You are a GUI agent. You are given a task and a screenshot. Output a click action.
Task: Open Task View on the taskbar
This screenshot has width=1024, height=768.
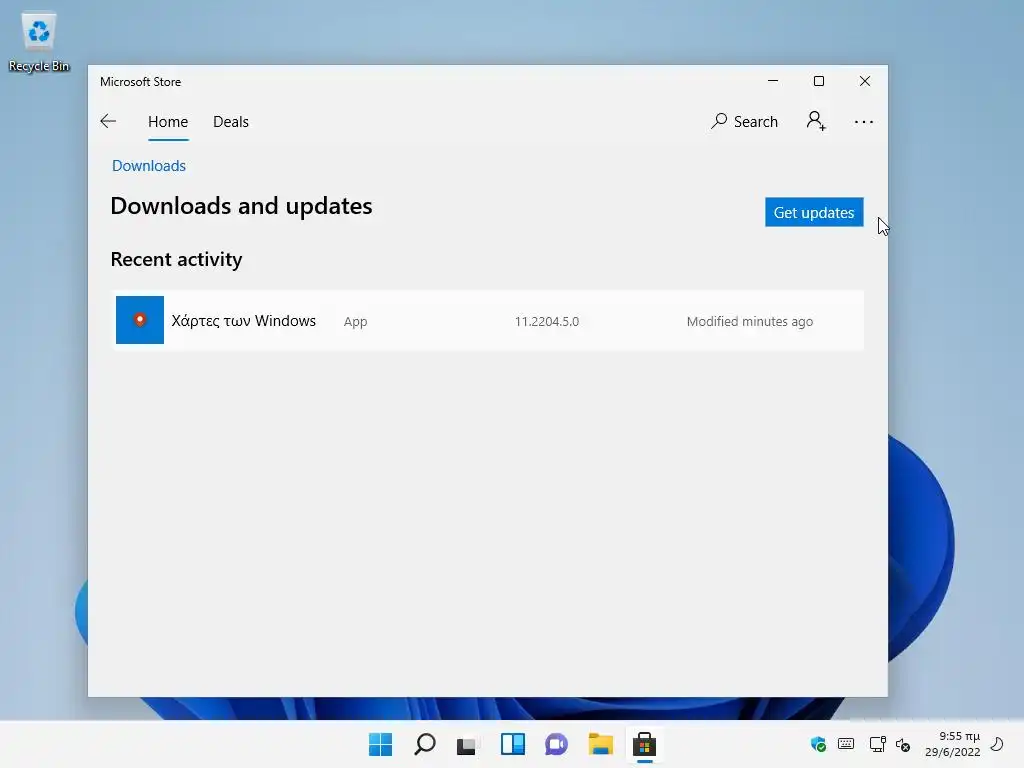[x=467, y=744]
